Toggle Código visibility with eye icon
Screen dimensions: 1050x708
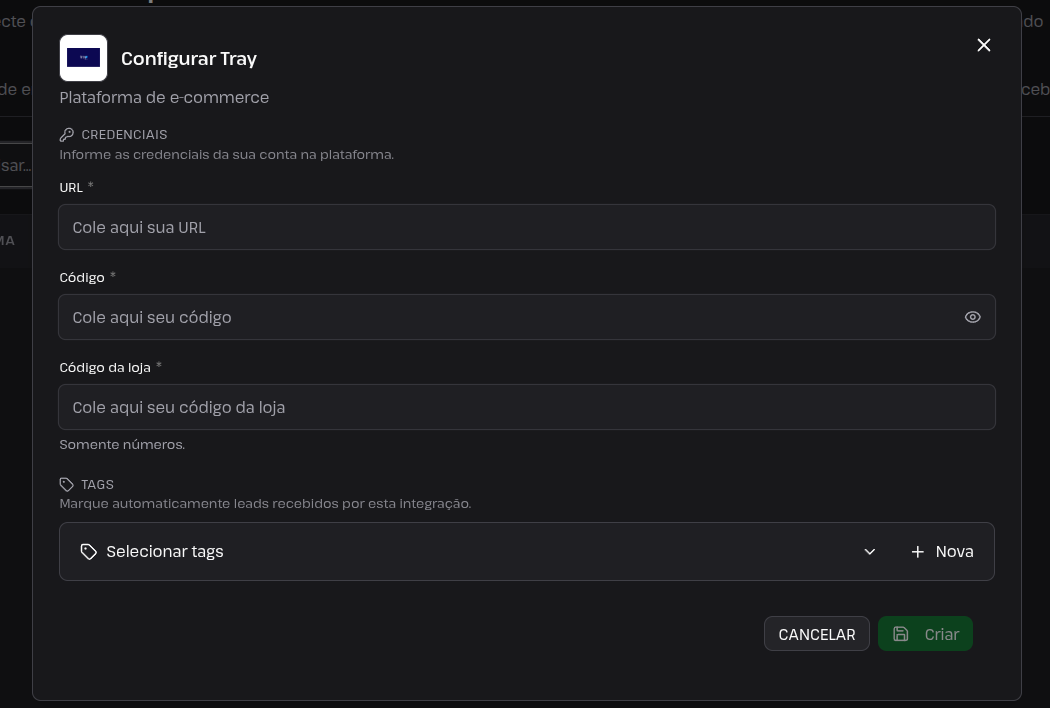click(972, 317)
